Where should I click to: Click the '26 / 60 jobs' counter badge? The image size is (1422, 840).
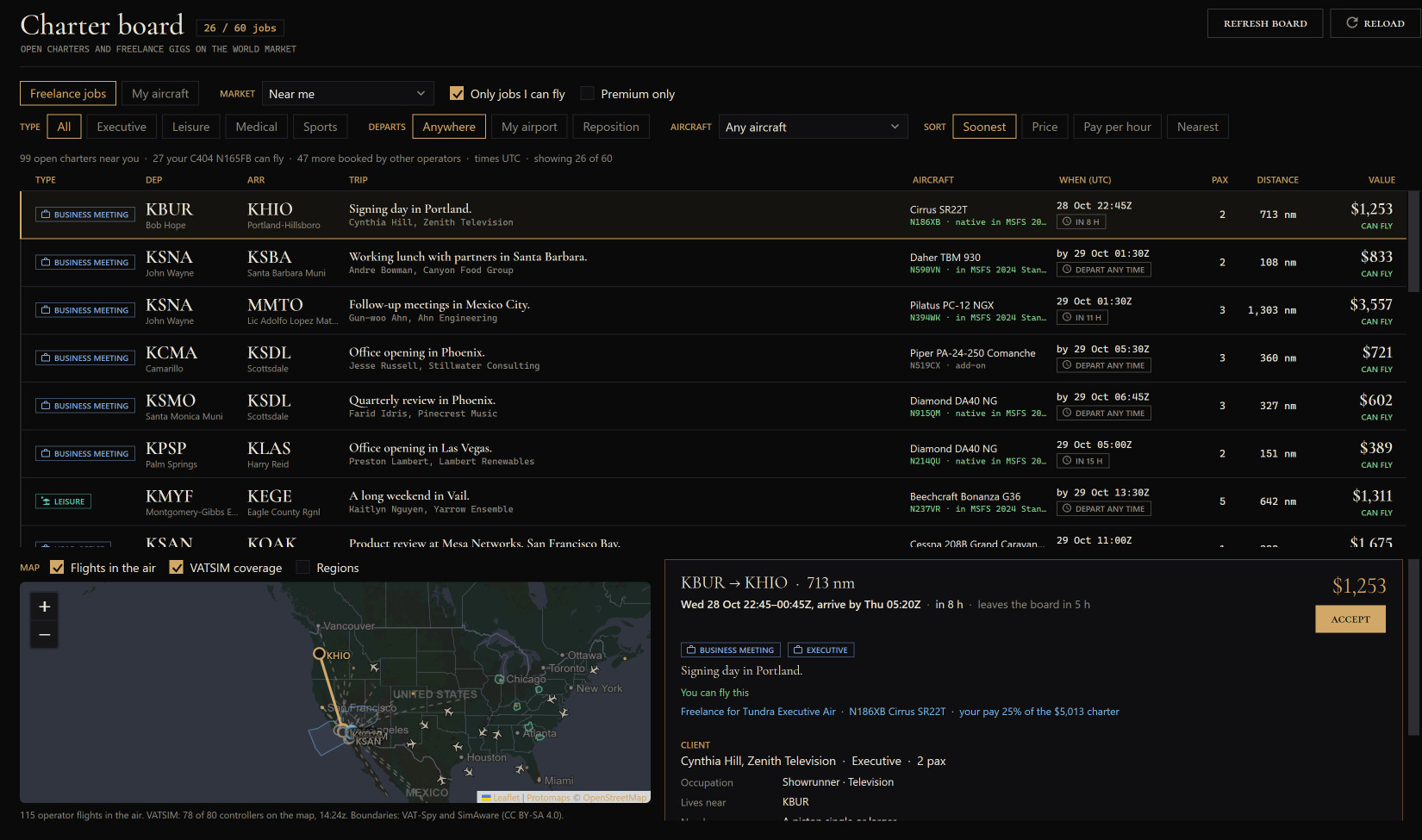(x=240, y=28)
